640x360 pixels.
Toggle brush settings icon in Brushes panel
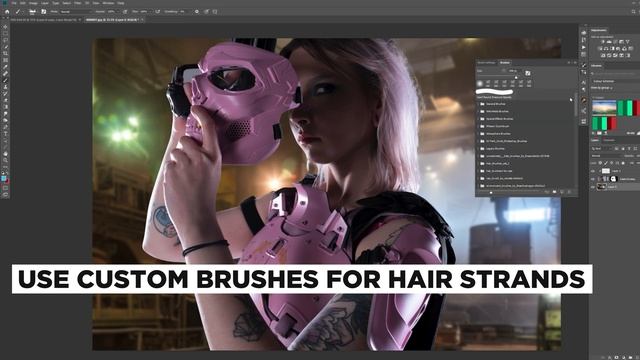point(527,73)
